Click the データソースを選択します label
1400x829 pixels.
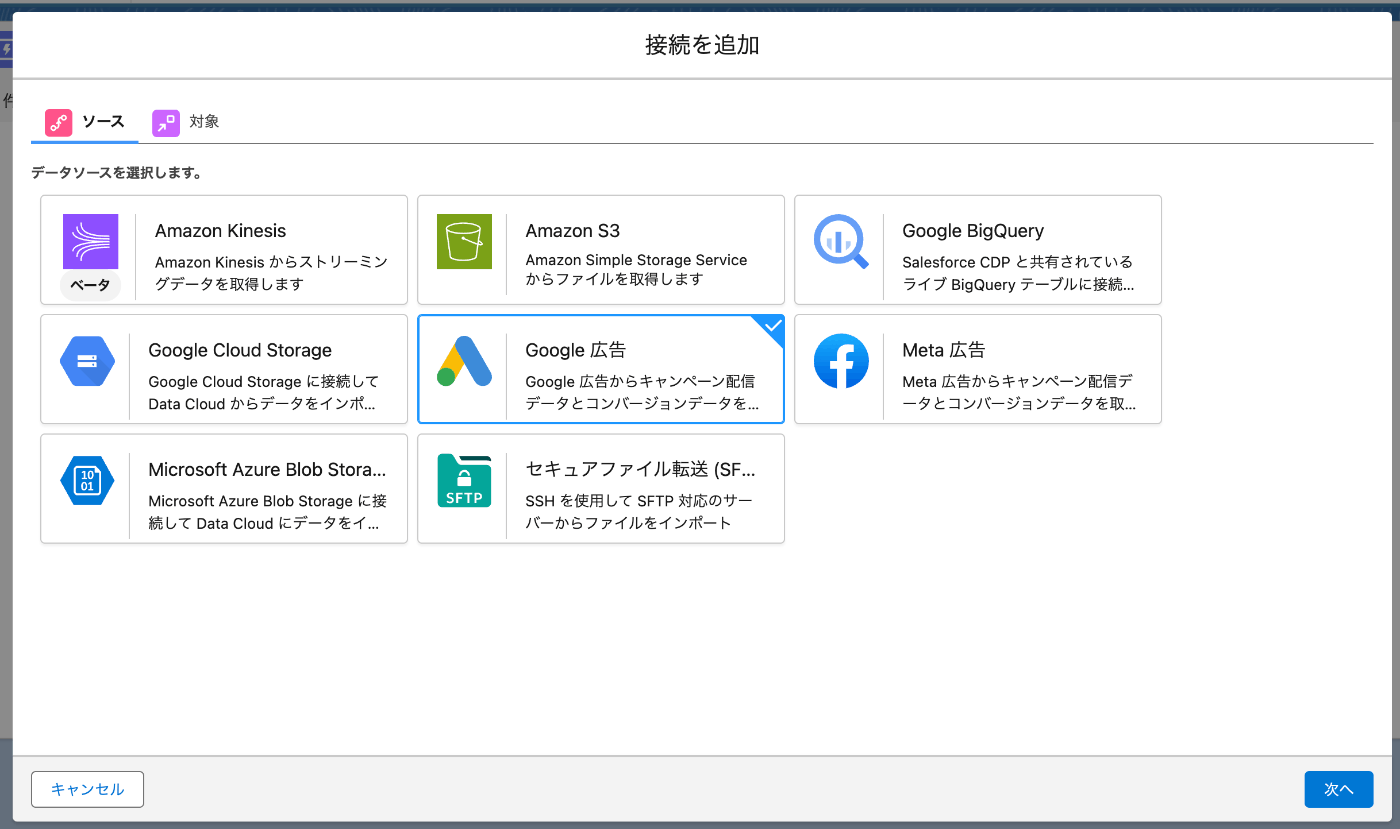[117, 173]
